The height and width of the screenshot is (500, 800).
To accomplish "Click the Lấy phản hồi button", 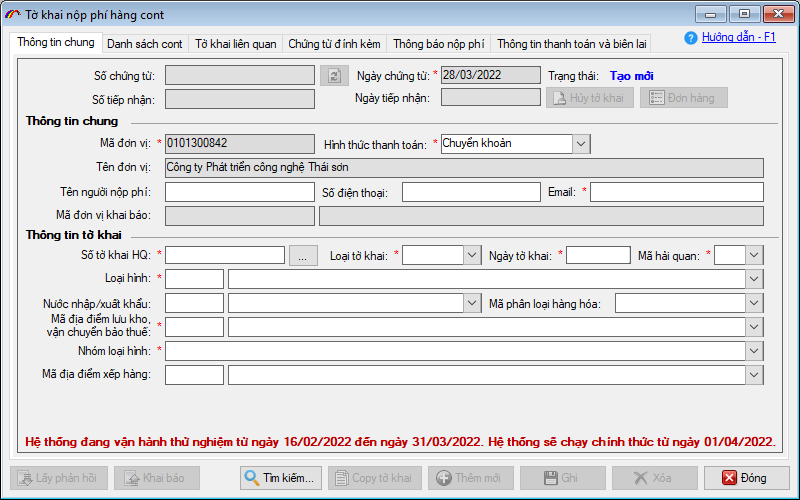I will point(59,478).
